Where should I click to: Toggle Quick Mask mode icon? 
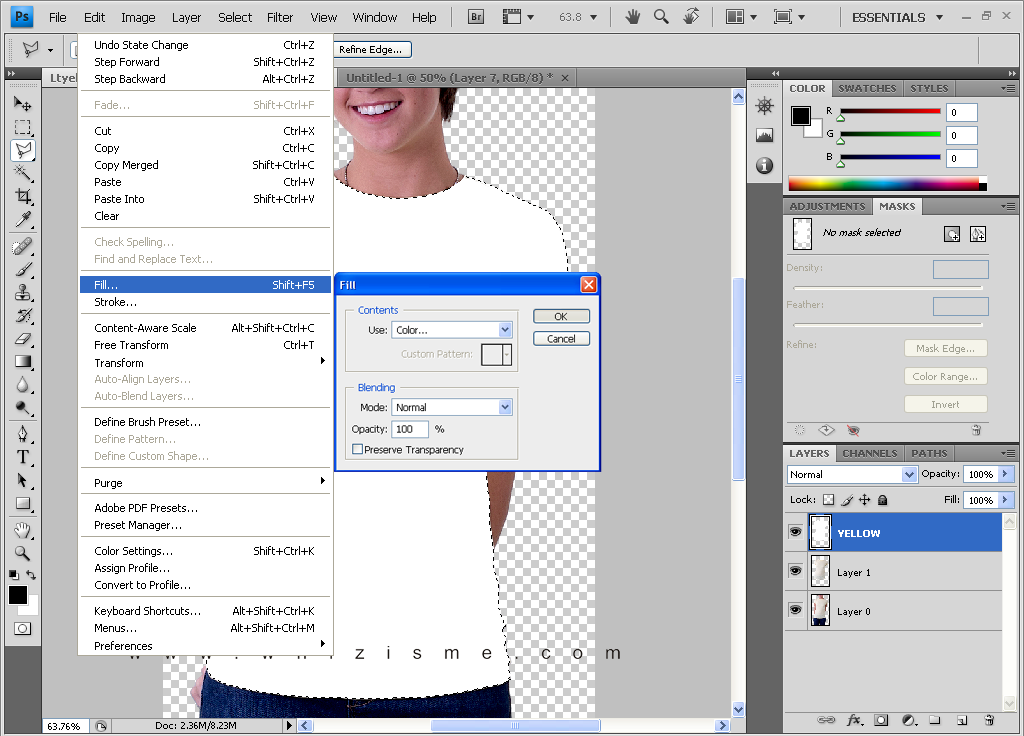coord(22,628)
